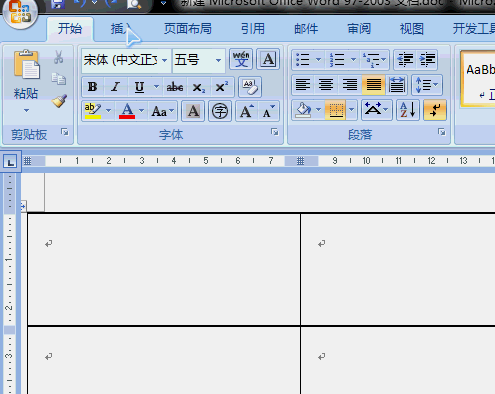Toggle show paragraph marks
495x394 pixels.
click(435, 110)
